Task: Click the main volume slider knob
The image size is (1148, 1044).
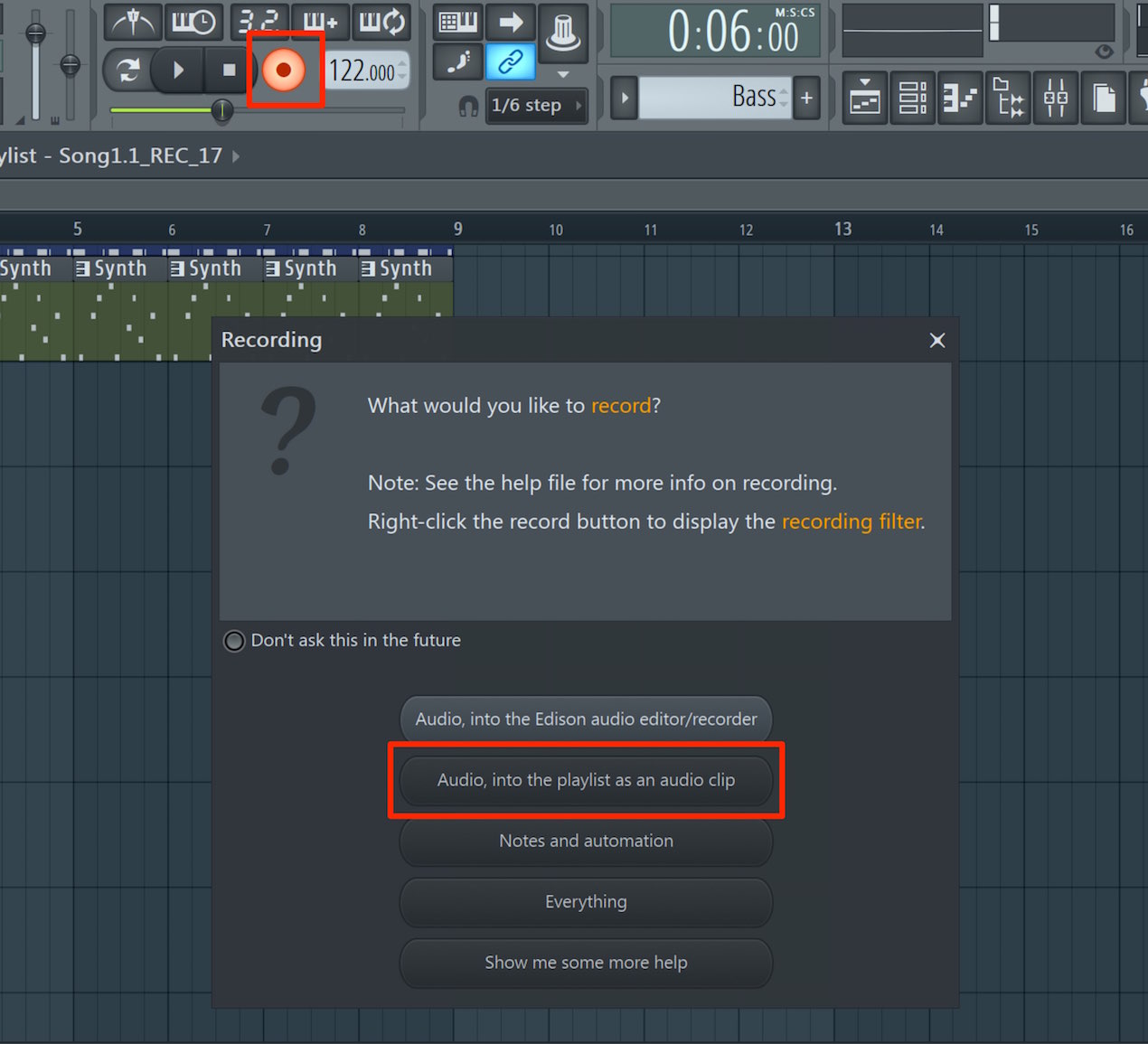Action: (x=35, y=33)
